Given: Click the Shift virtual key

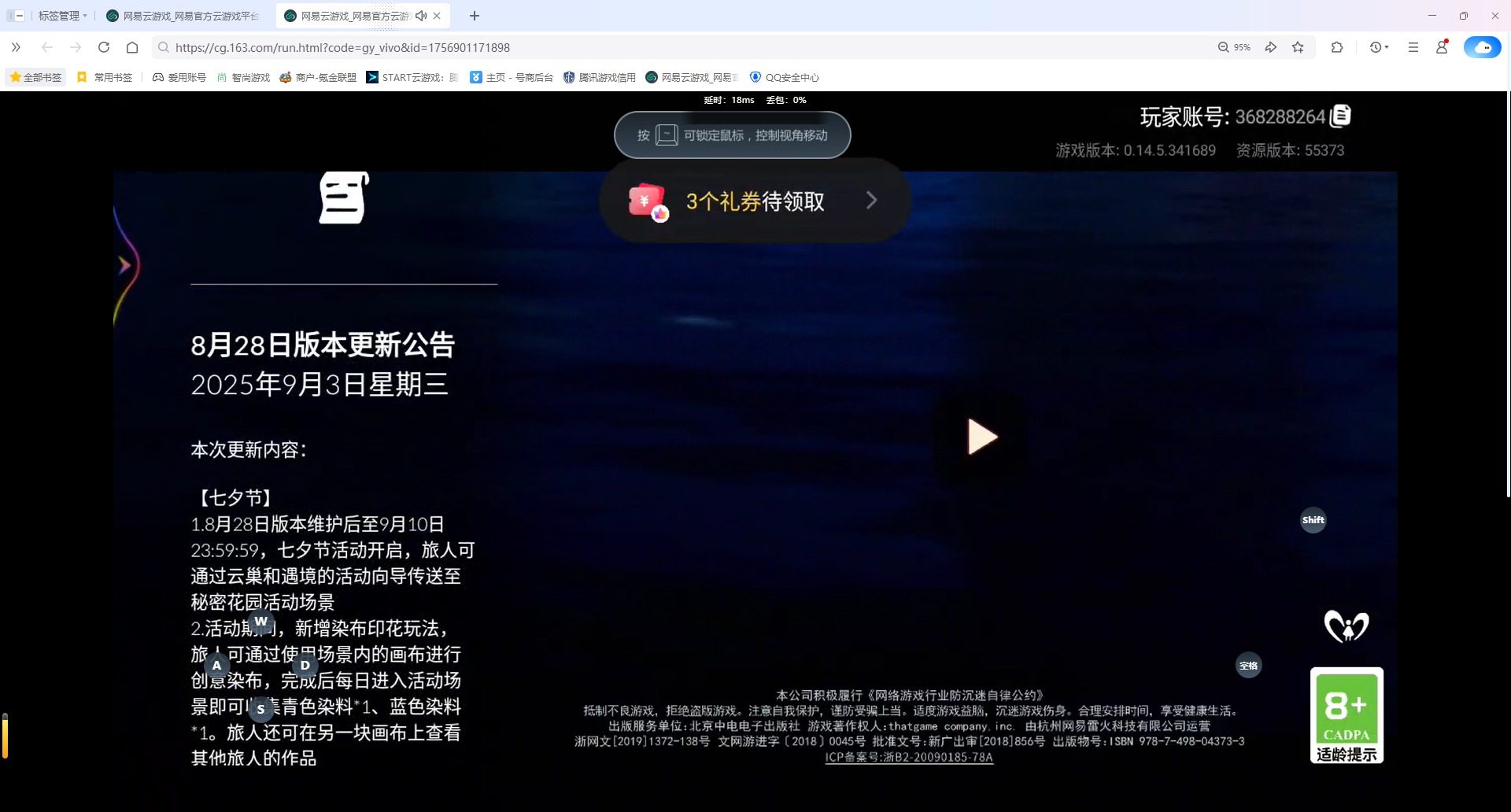Looking at the screenshot, I should 1313,520.
